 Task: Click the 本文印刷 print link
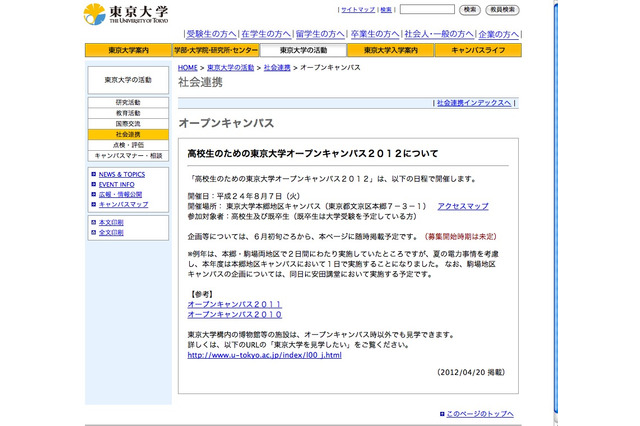(x=111, y=222)
